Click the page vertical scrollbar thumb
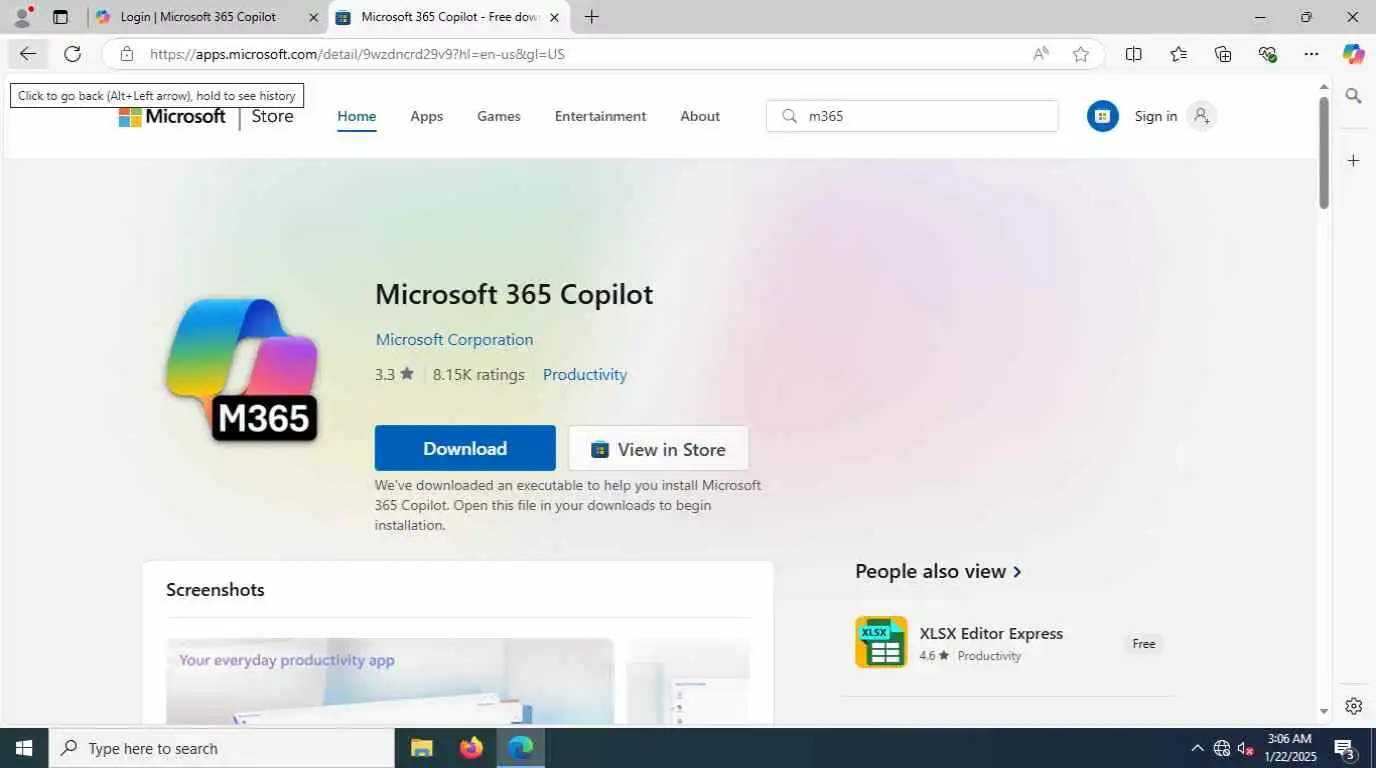The width and height of the screenshot is (1376, 768). coord(1324,152)
